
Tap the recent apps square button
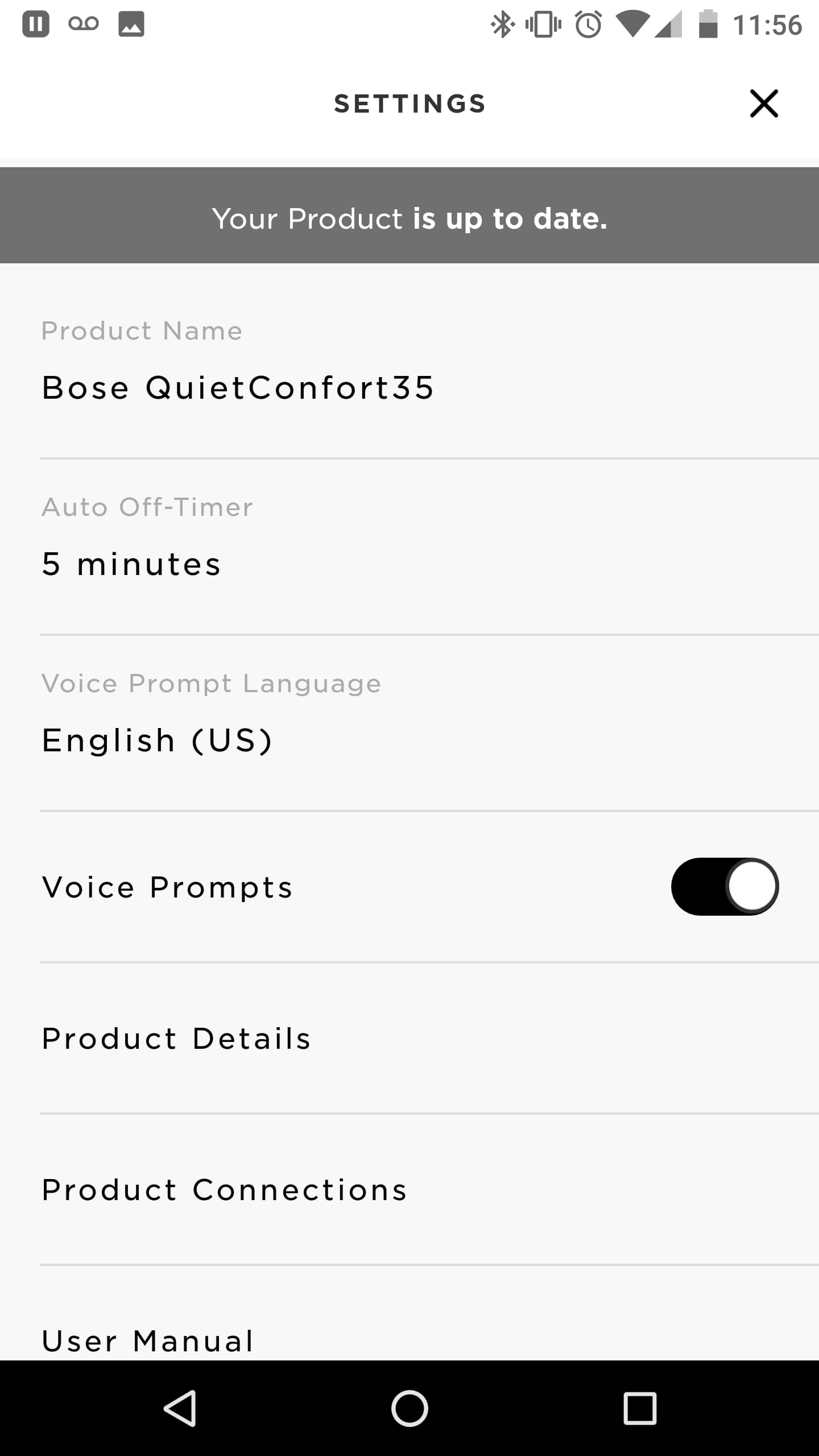[640, 1408]
